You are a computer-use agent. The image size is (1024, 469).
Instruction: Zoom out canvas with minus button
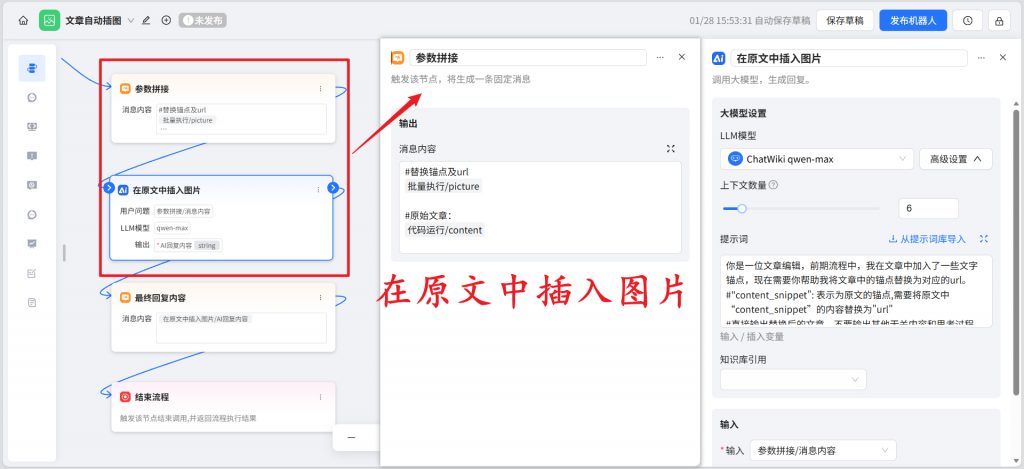(351, 437)
